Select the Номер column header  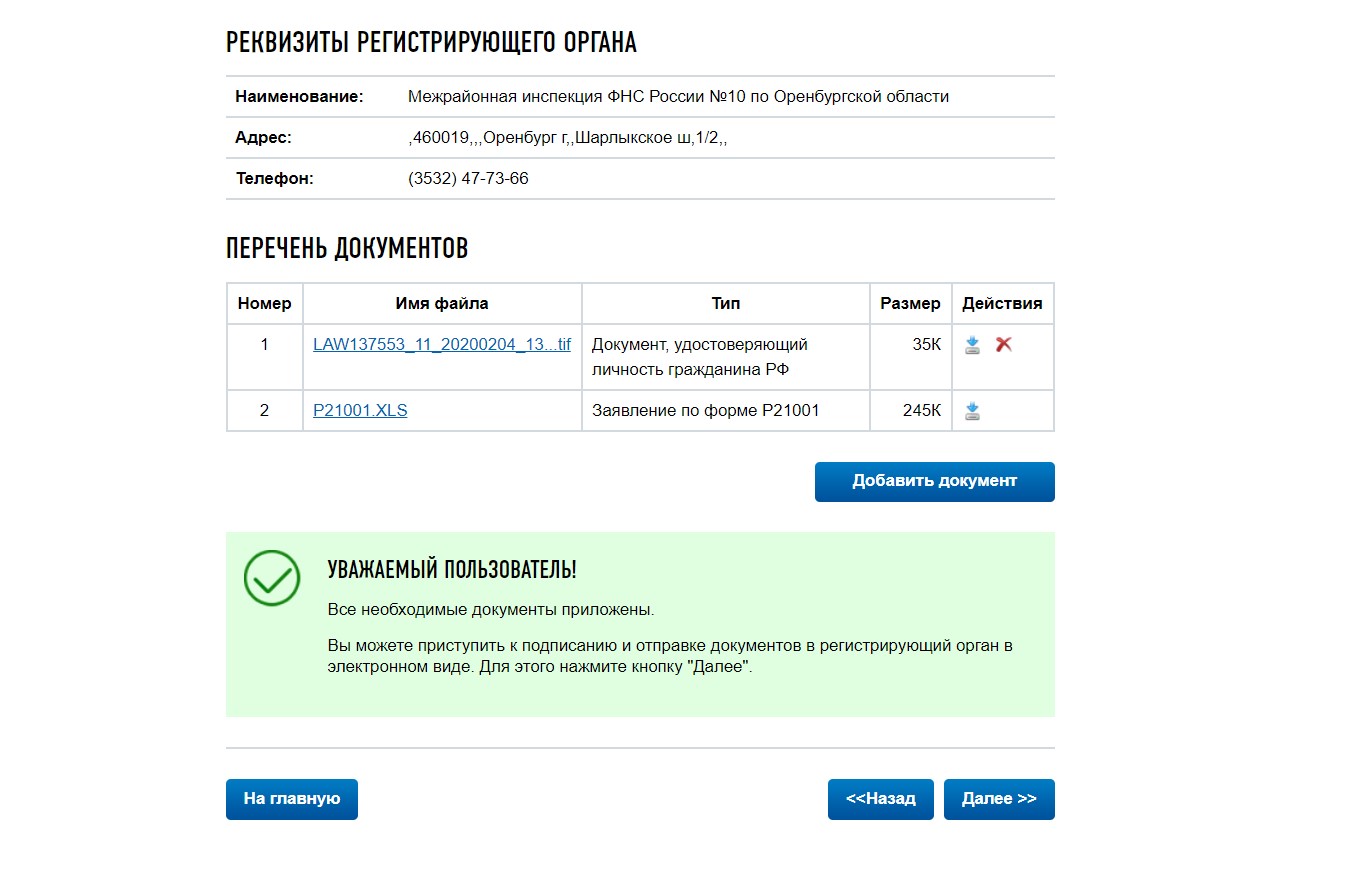coord(265,303)
